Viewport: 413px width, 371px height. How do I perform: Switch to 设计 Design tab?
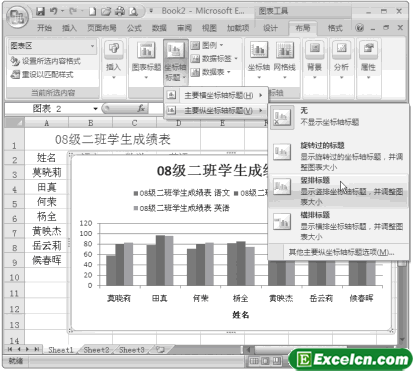270,28
